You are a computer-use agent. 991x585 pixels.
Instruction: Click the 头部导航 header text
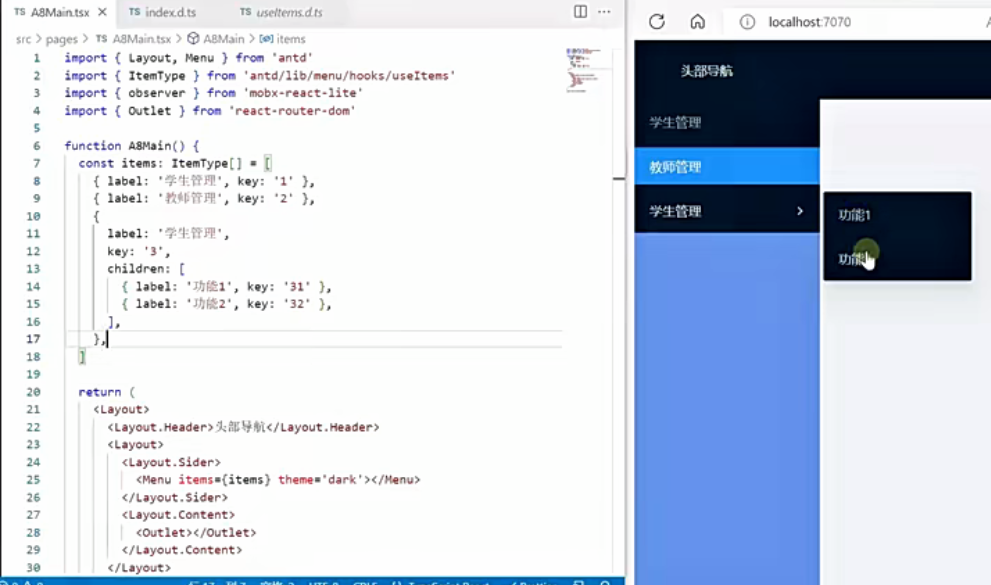coord(707,71)
